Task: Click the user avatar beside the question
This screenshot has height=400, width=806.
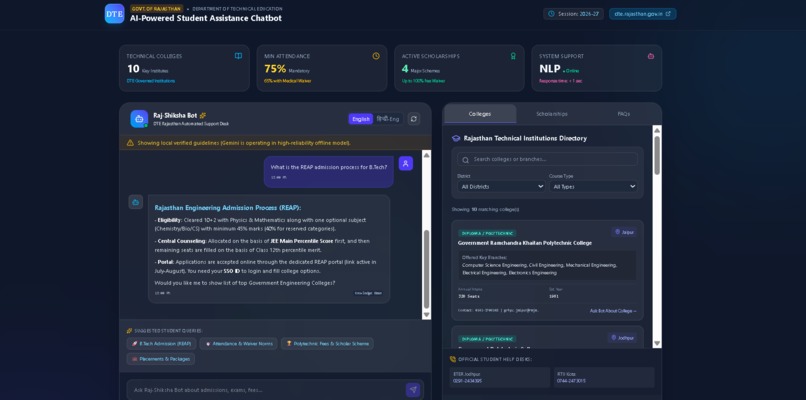Action: 406,163
